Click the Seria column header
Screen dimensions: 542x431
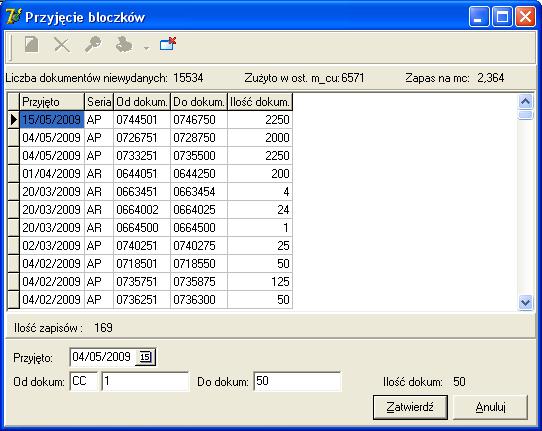click(99, 102)
